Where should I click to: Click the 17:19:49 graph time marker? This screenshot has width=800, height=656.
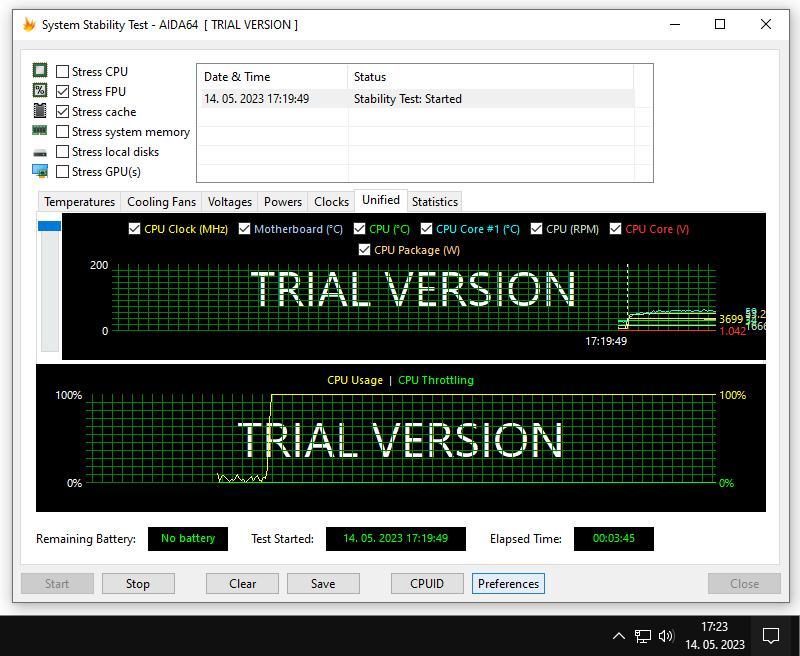pos(606,341)
